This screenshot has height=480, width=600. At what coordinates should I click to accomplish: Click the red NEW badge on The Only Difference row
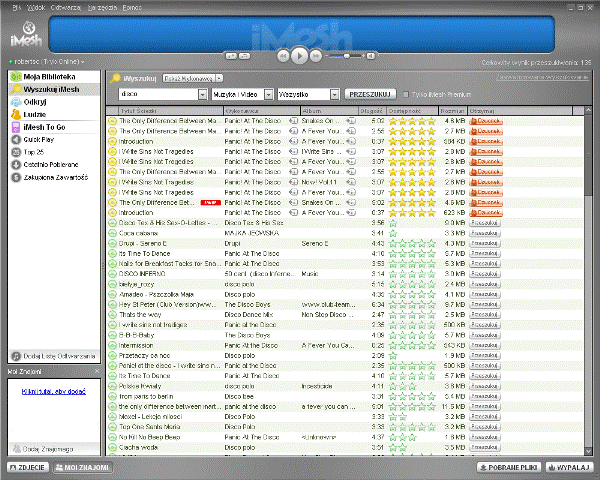pos(210,202)
